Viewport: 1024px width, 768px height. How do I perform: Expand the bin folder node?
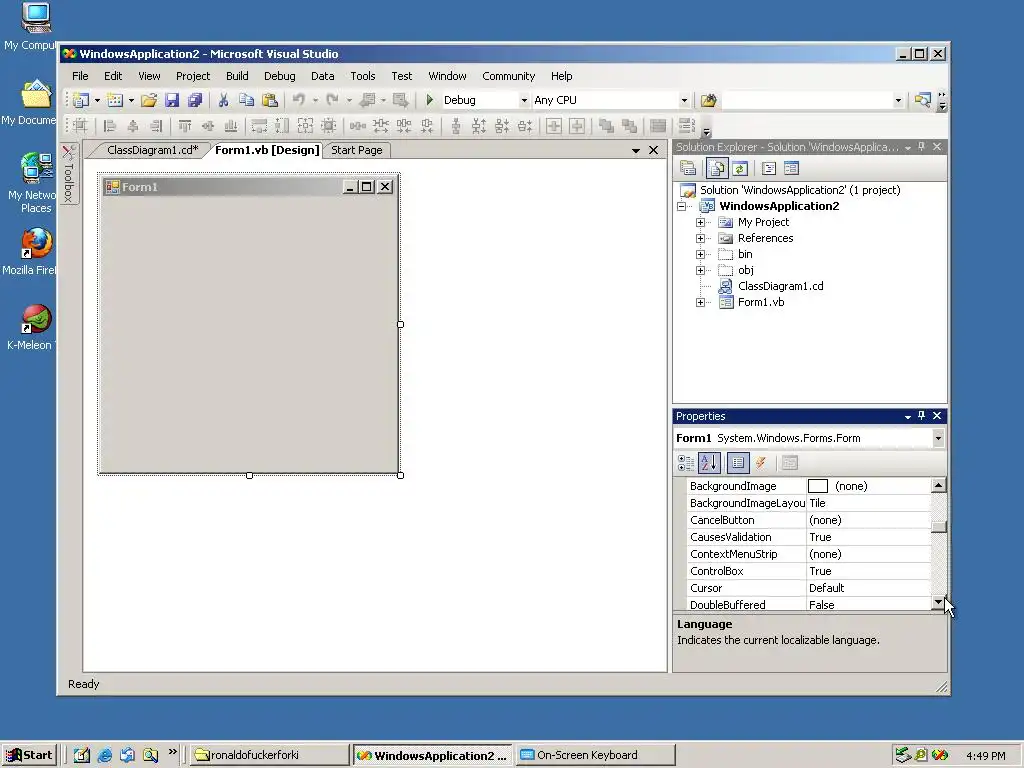coord(700,254)
